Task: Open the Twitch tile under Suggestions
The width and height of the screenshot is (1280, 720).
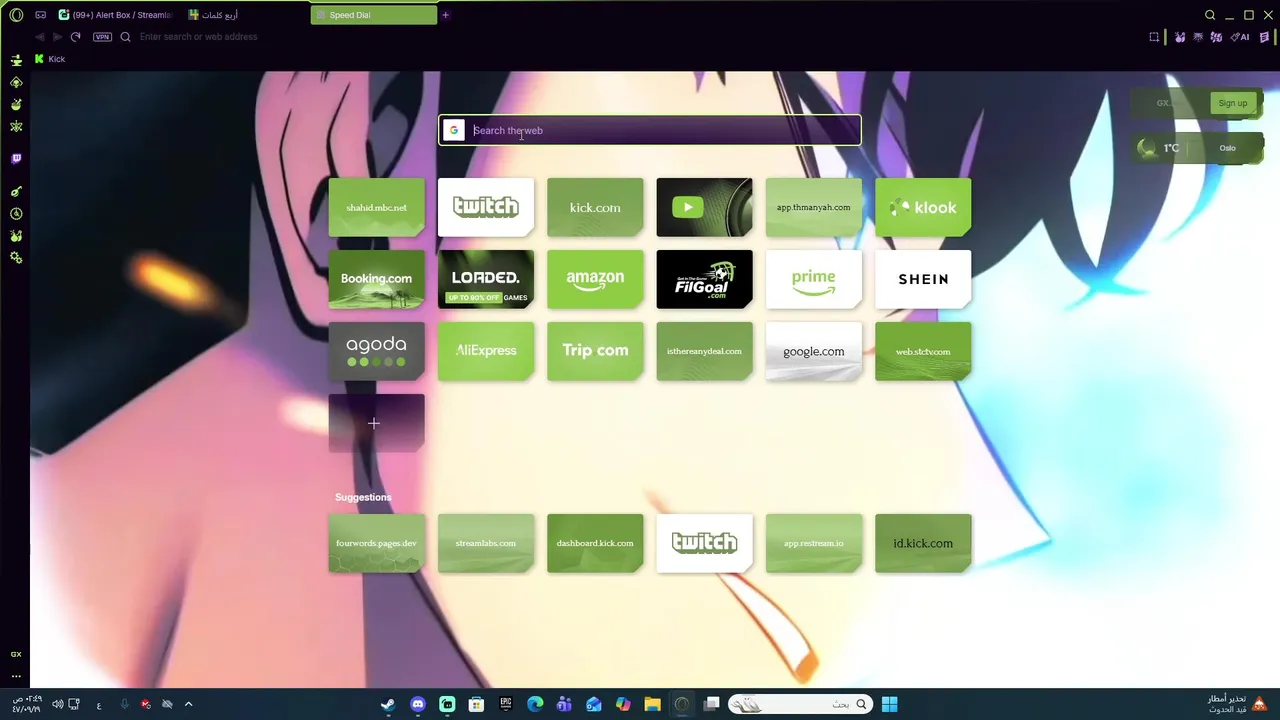Action: coord(704,543)
